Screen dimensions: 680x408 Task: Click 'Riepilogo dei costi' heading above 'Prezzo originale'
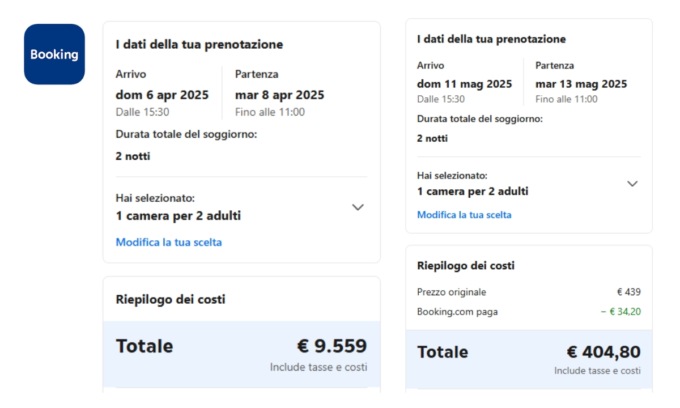[x=466, y=265]
